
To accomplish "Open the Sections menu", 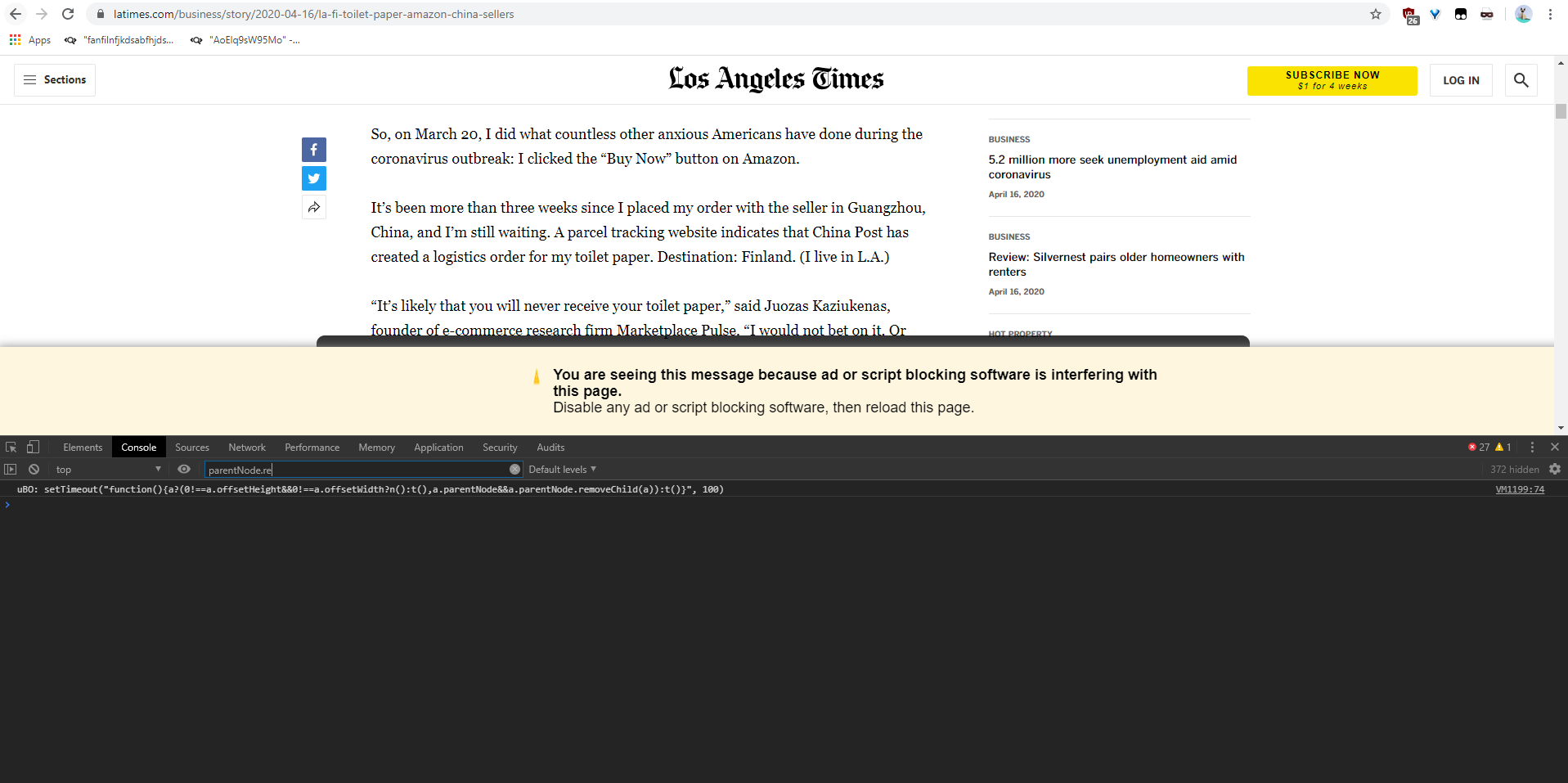I will (54, 79).
